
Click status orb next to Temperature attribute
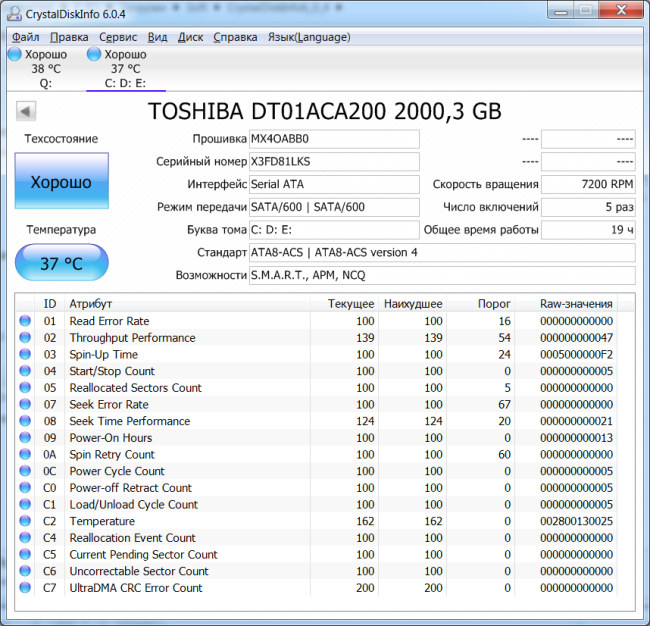click(x=25, y=521)
